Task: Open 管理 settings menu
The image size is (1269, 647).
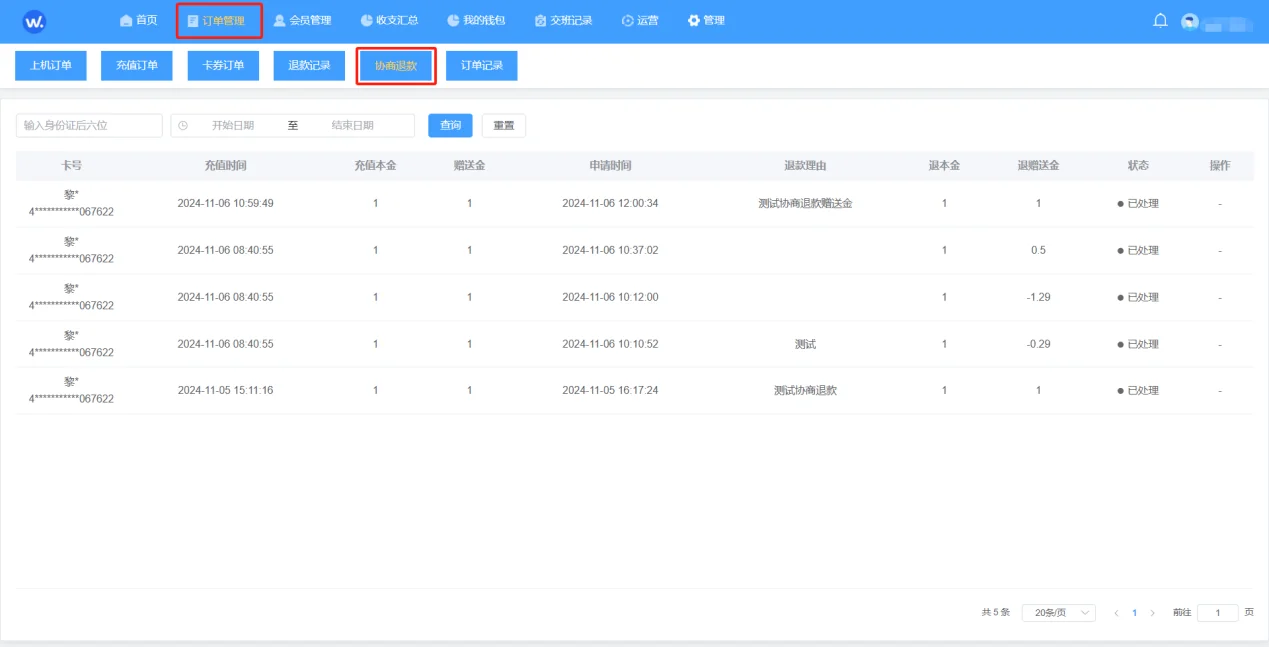Action: [706, 21]
